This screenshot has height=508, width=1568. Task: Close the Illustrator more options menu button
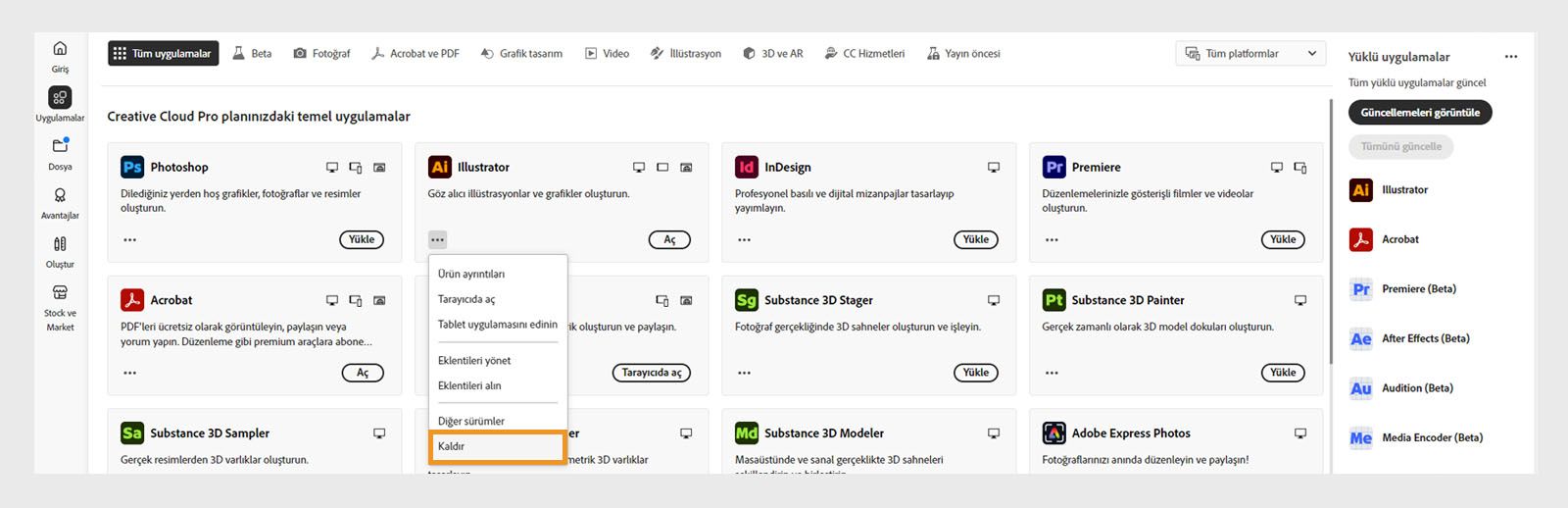pyautogui.click(x=437, y=239)
